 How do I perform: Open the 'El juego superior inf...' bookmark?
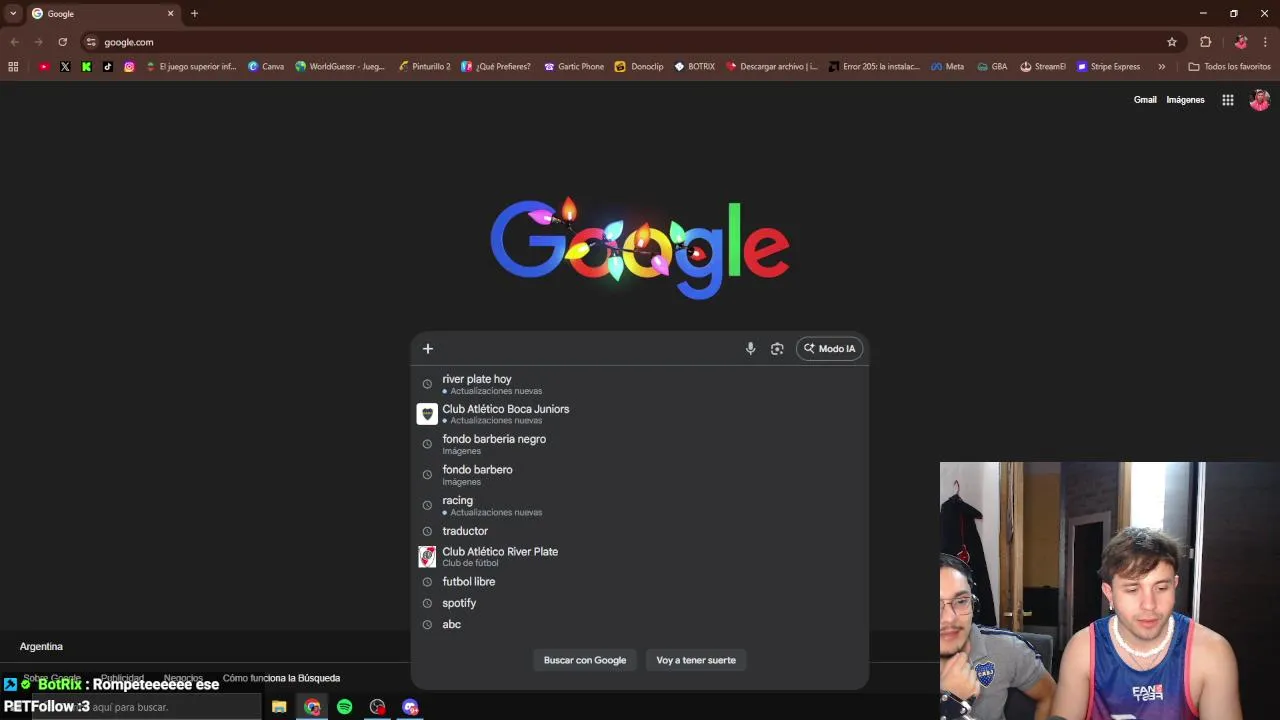[x=191, y=67]
